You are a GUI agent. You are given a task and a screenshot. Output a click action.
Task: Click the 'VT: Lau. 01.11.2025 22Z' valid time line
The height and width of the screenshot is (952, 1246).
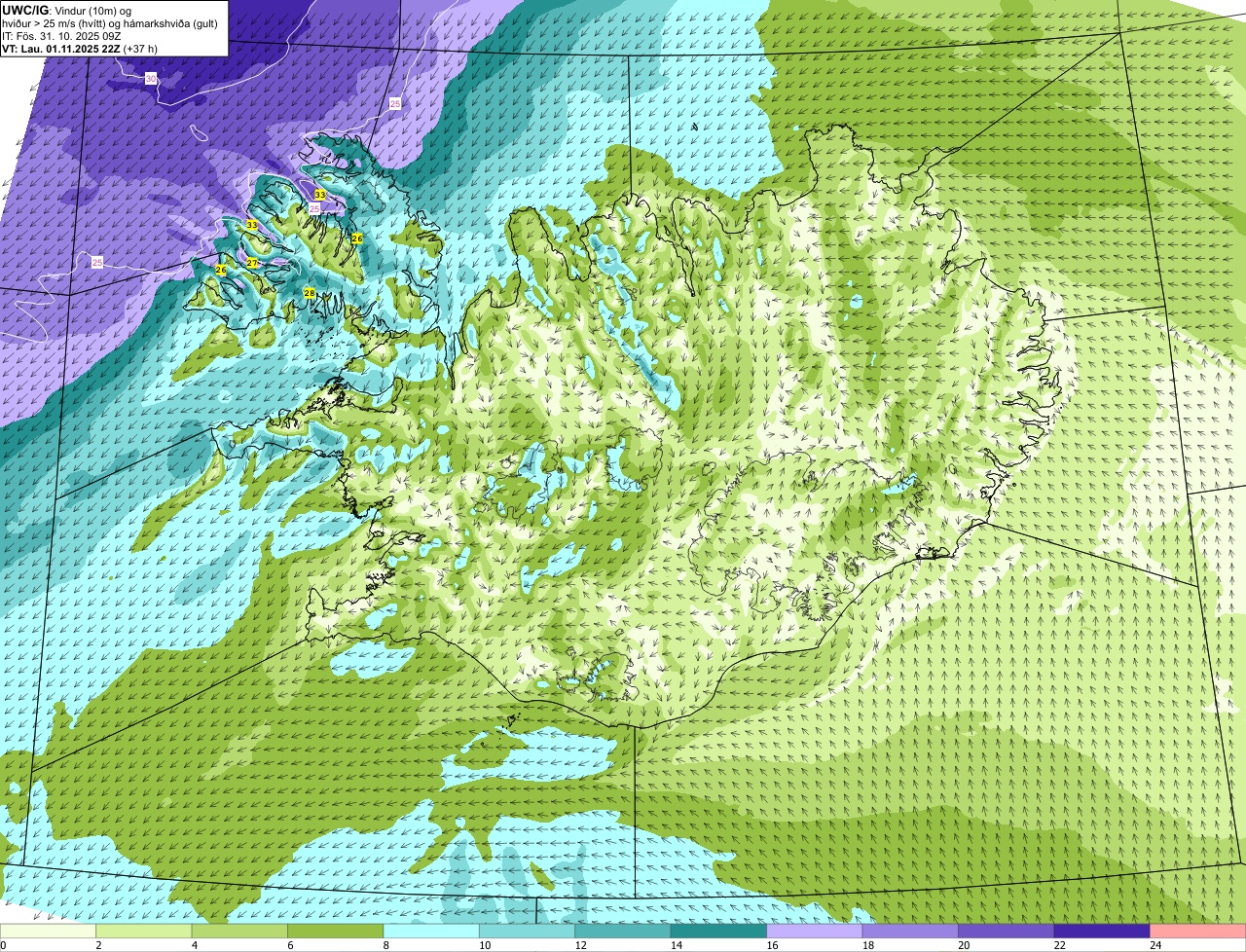[80, 49]
